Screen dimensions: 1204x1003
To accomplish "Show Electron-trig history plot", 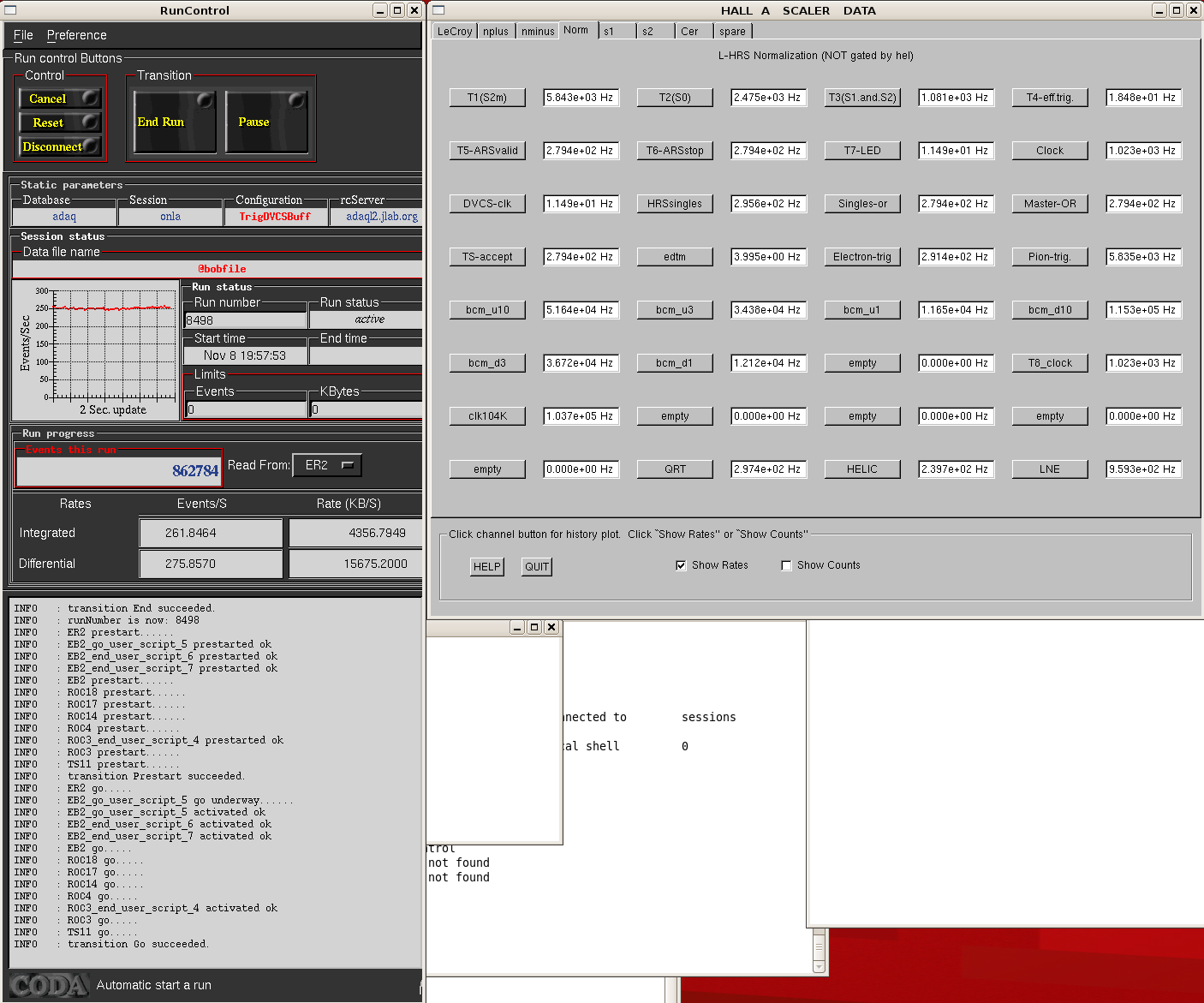I will [862, 257].
